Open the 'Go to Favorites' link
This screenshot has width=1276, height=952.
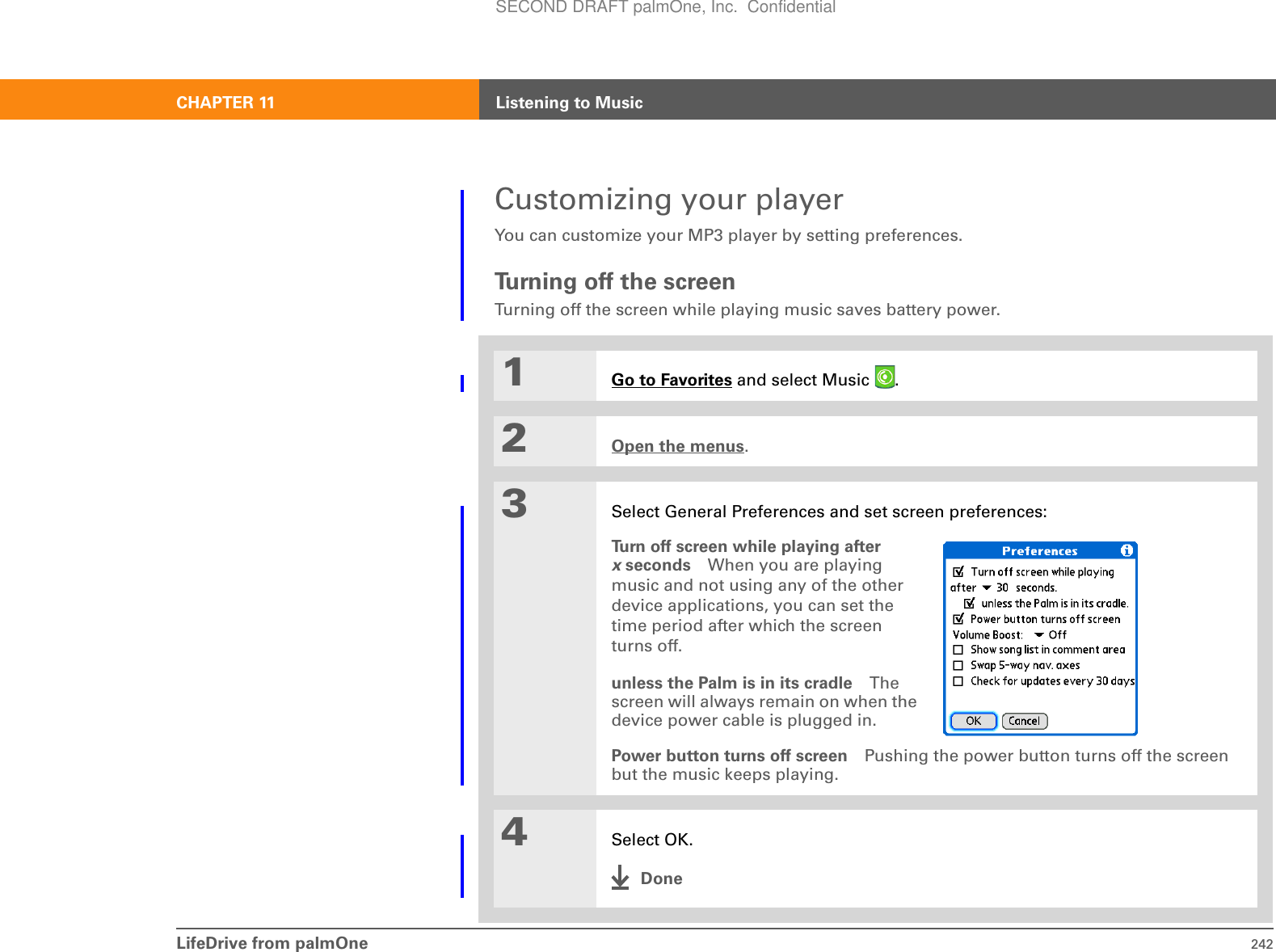672,380
